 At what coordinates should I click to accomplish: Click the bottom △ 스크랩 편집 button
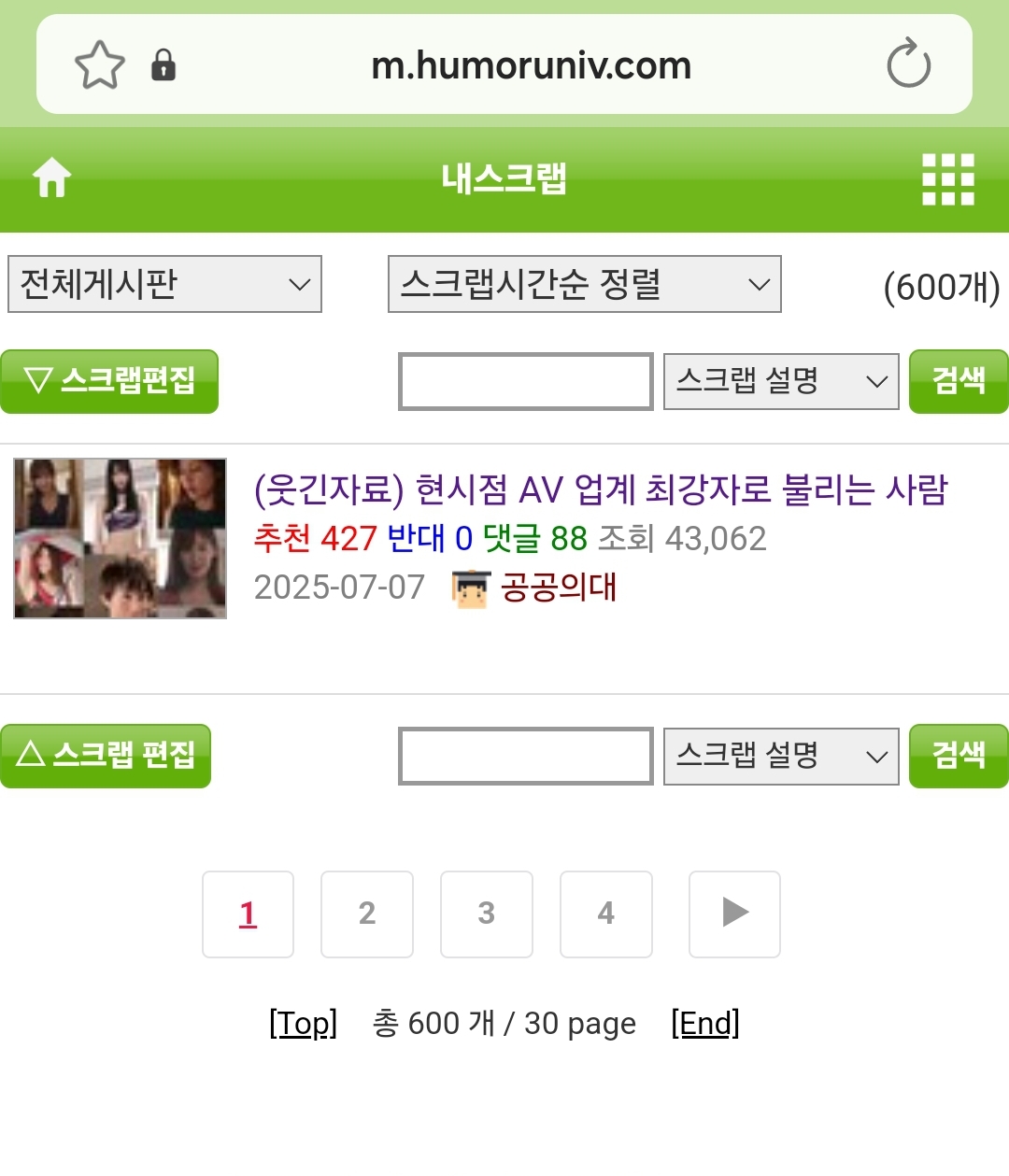106,756
